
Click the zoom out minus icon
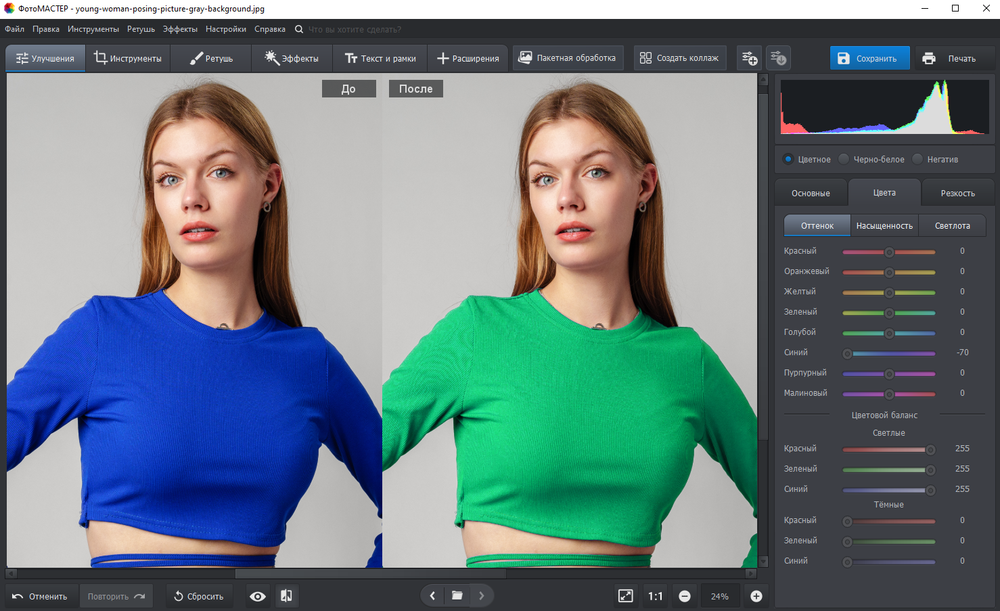pos(684,596)
